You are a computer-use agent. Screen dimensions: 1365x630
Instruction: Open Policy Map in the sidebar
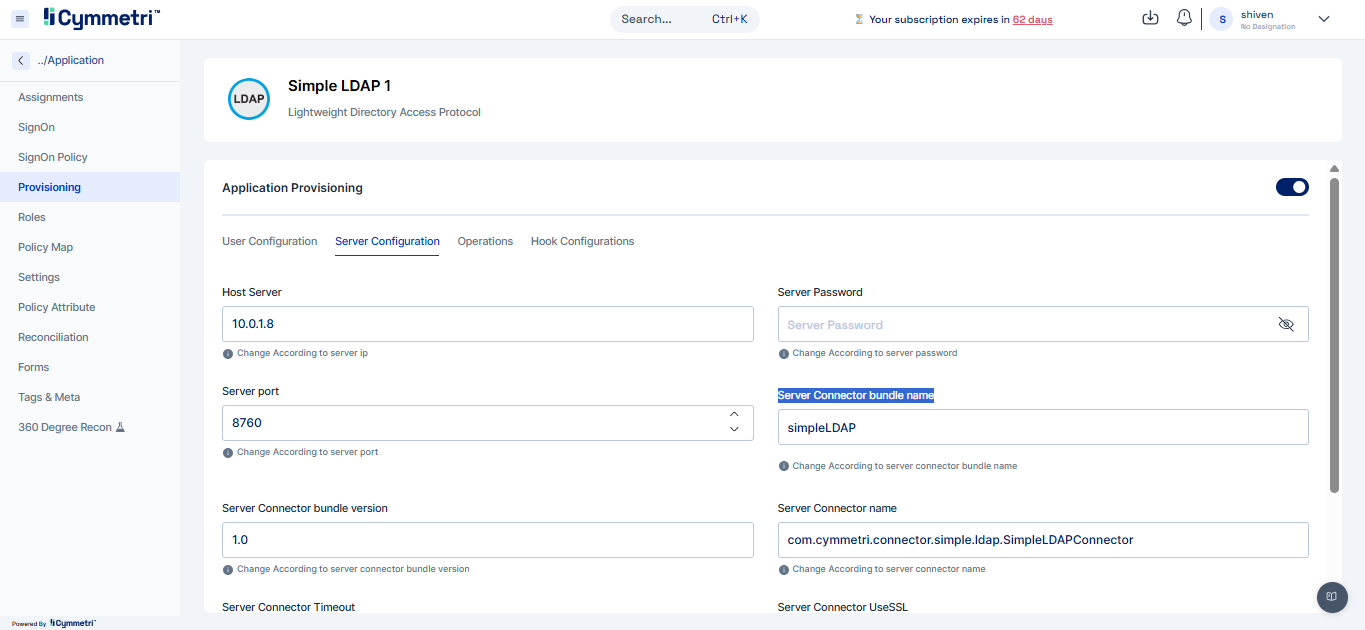(x=90, y=247)
